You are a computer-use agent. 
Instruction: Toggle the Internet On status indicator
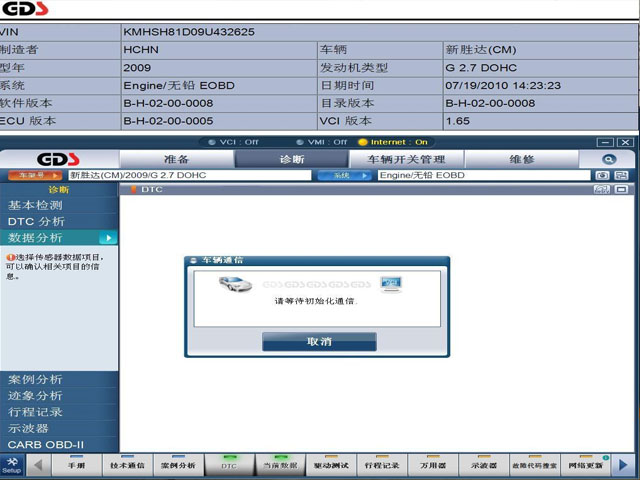coord(393,142)
